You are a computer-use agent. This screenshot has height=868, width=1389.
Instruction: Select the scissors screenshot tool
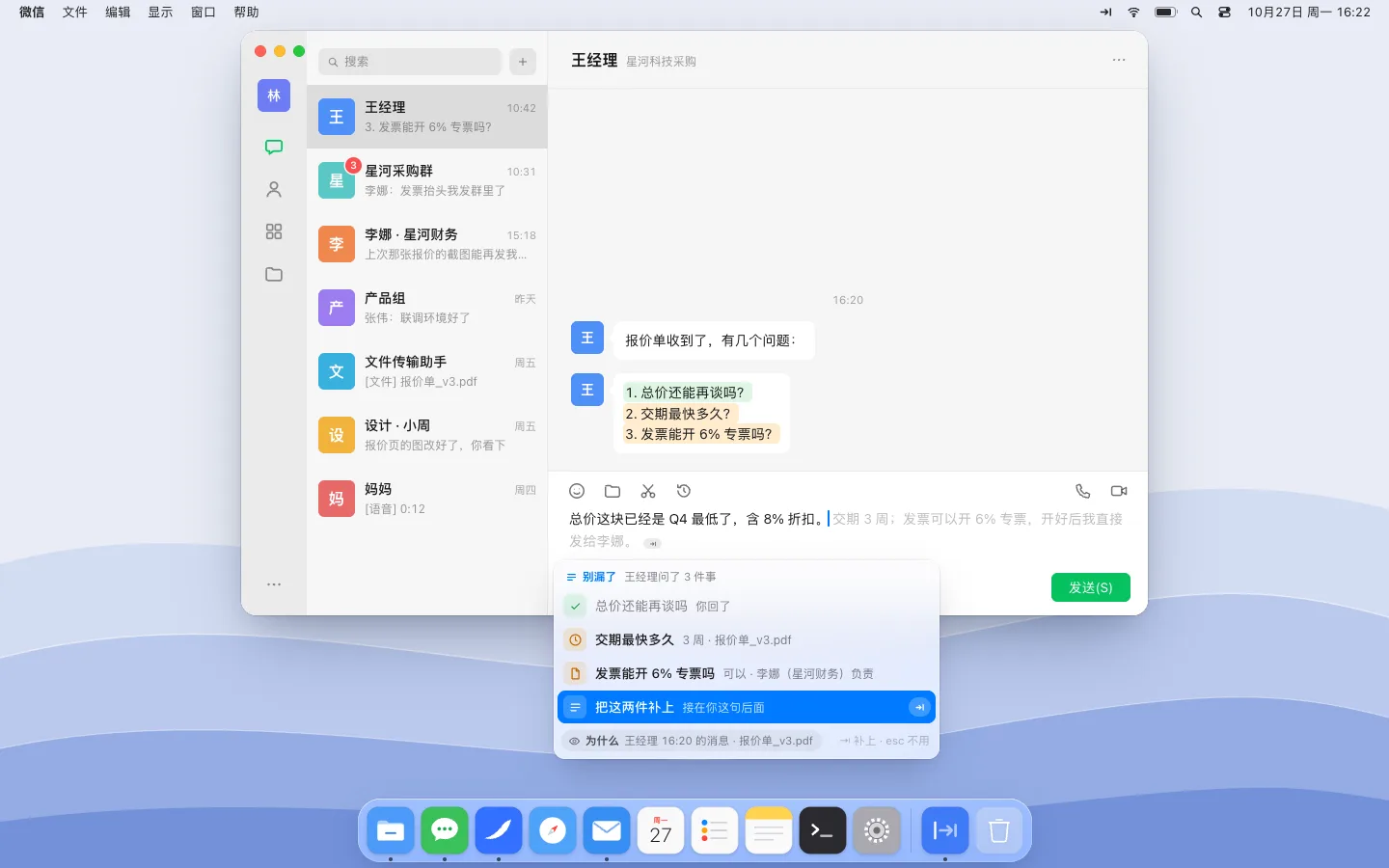click(x=648, y=491)
